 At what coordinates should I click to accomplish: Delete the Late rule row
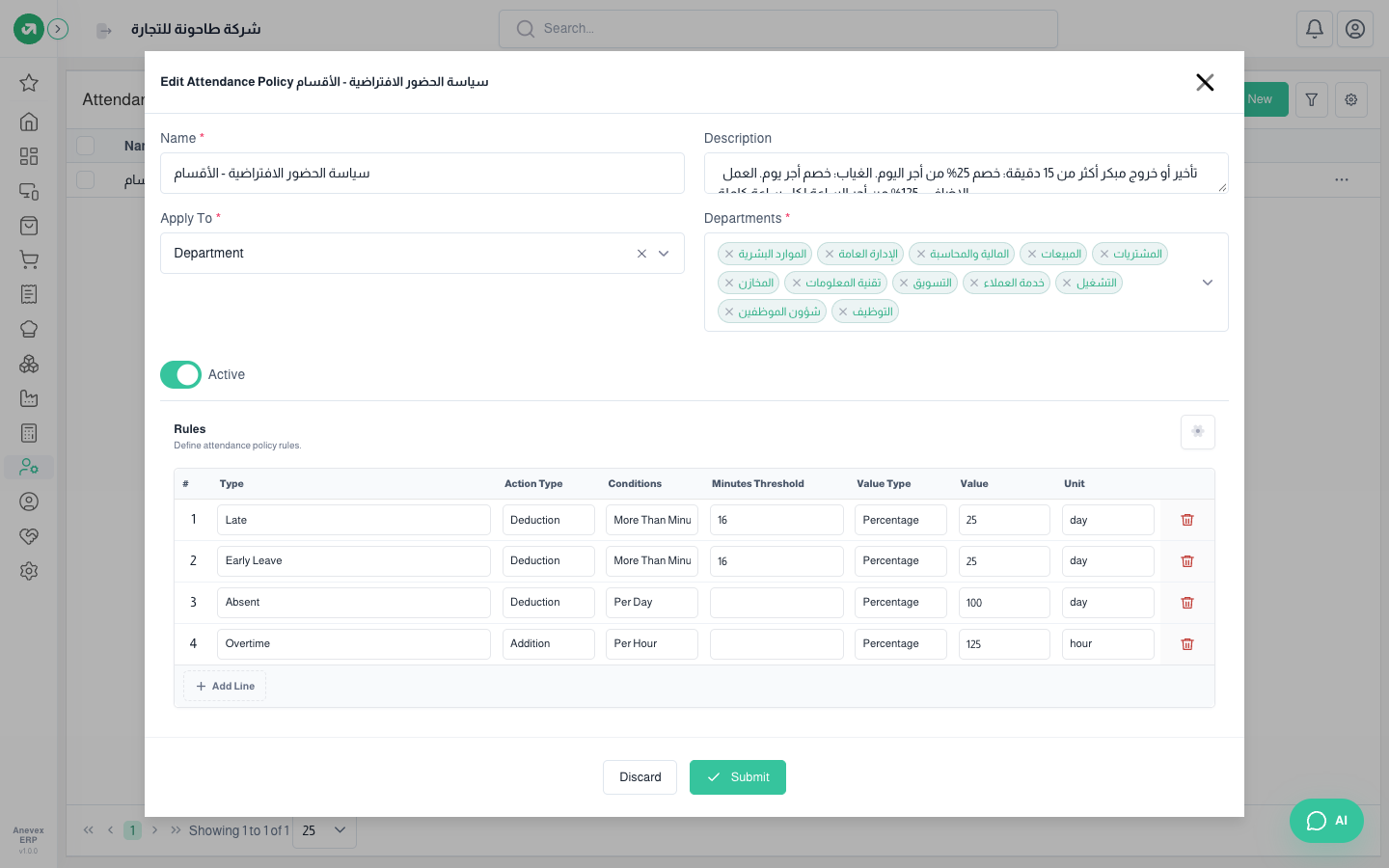(x=1187, y=520)
